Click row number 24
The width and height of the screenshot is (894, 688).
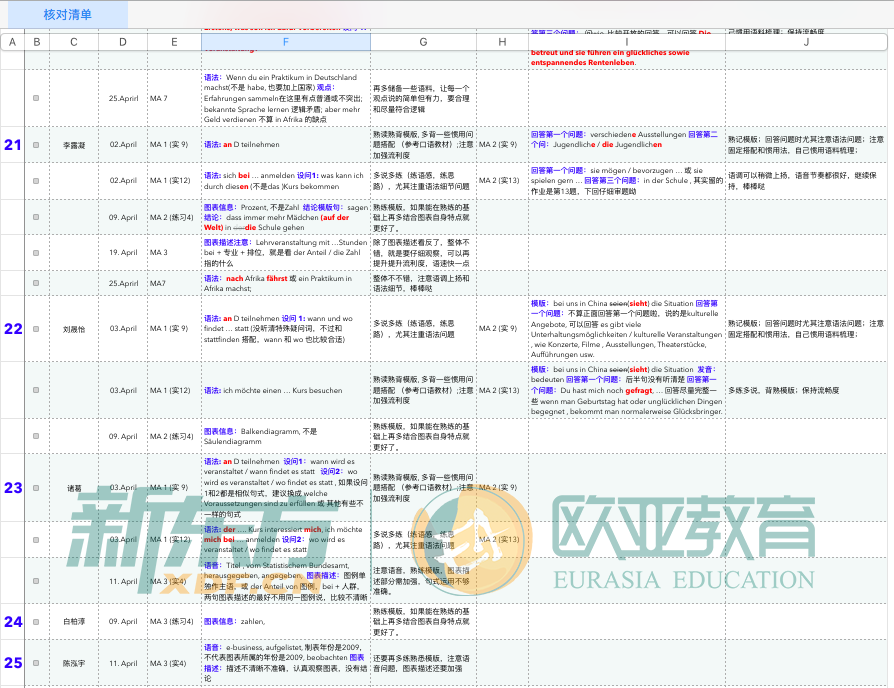point(13,622)
